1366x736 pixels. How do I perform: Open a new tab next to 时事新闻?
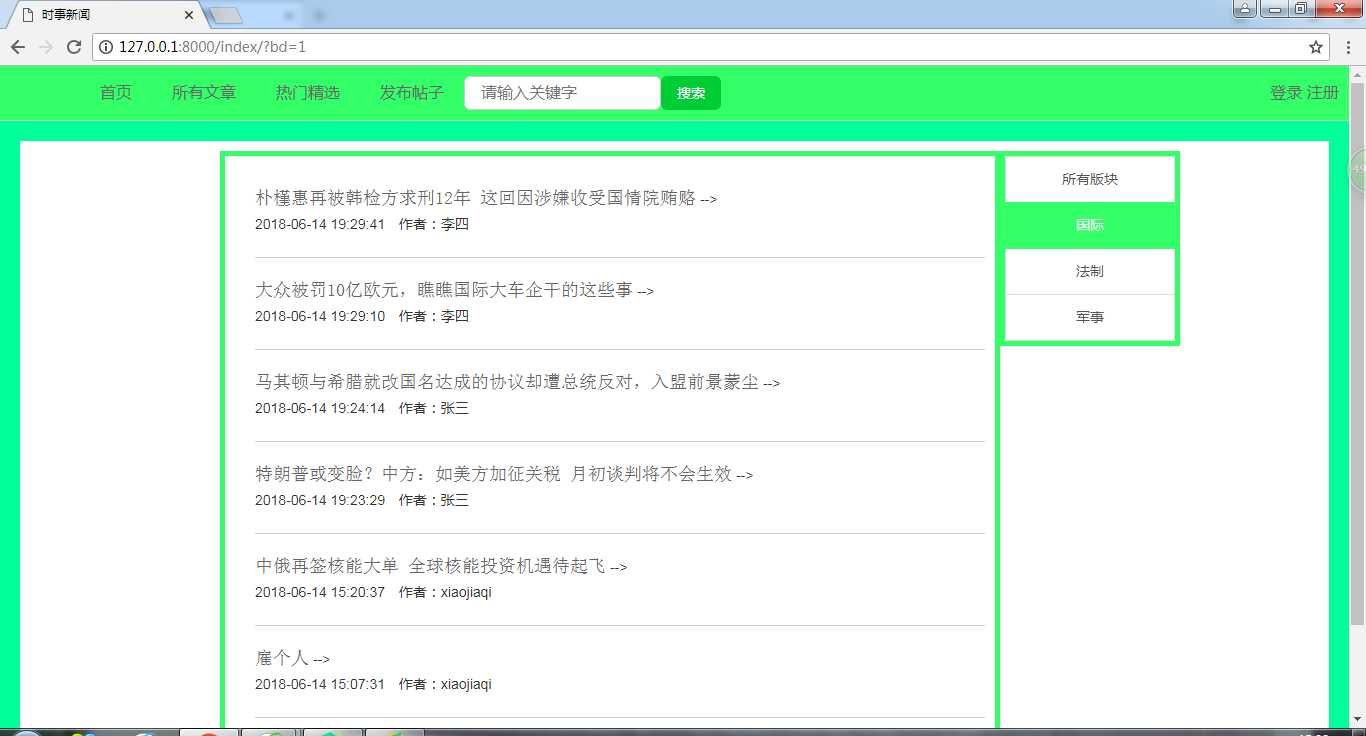pyautogui.click(x=227, y=16)
